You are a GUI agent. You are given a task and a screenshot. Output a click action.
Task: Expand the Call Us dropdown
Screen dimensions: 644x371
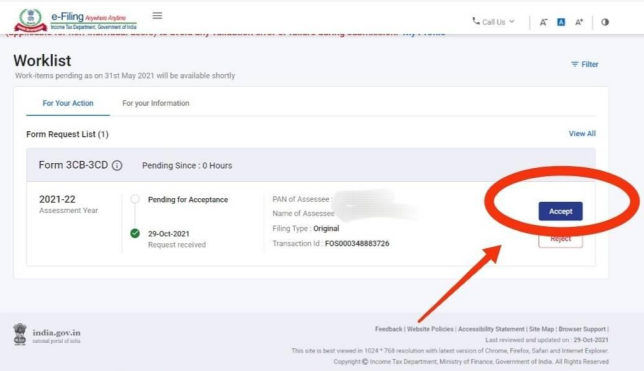(493, 22)
